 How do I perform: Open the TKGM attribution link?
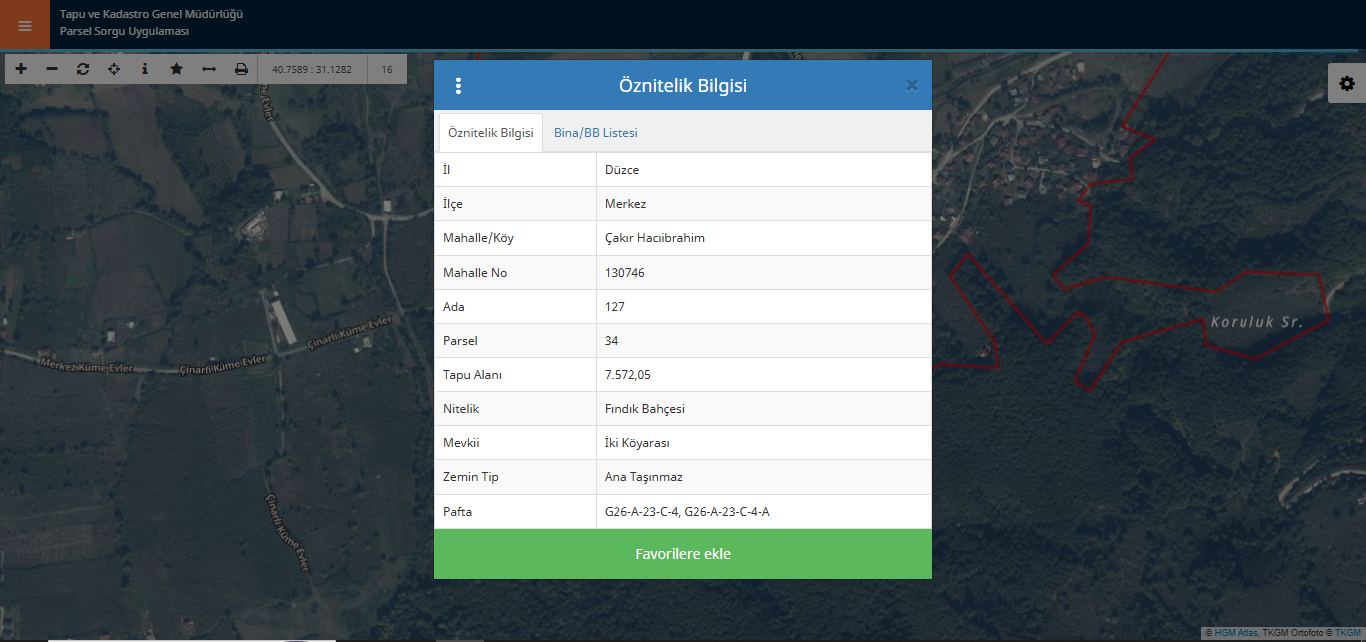click(1347, 633)
